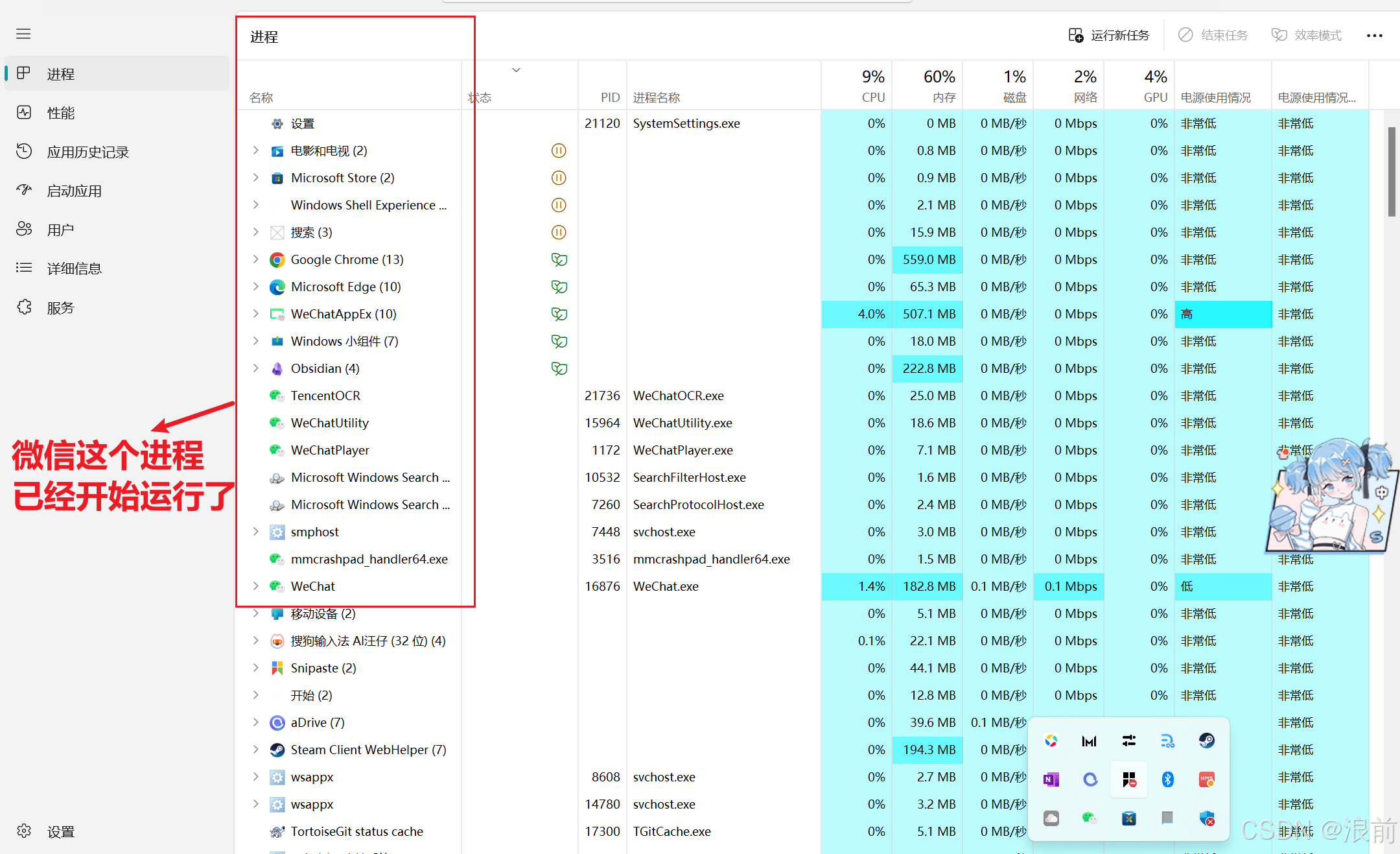Image resolution: width=1400 pixels, height=854 pixels.
Task: Click suspended status icon on Microsoft Store row
Action: (559, 178)
